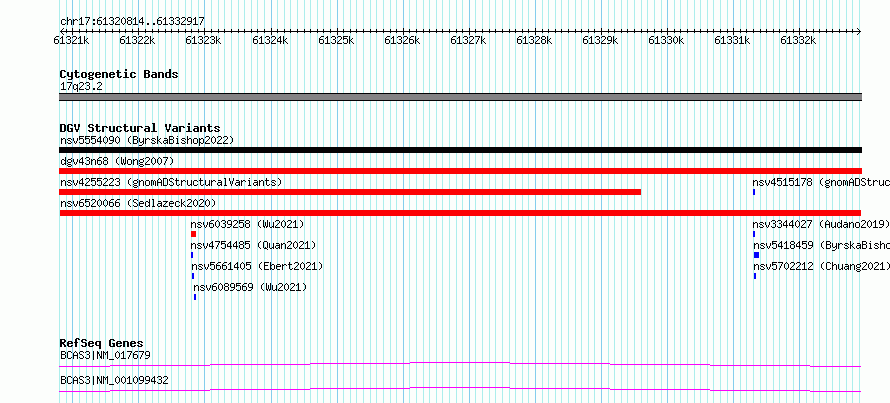Viewport: 890px width, 403px height.
Task: Click the RefSeq Genes track title
Action: pyautogui.click(x=102, y=343)
